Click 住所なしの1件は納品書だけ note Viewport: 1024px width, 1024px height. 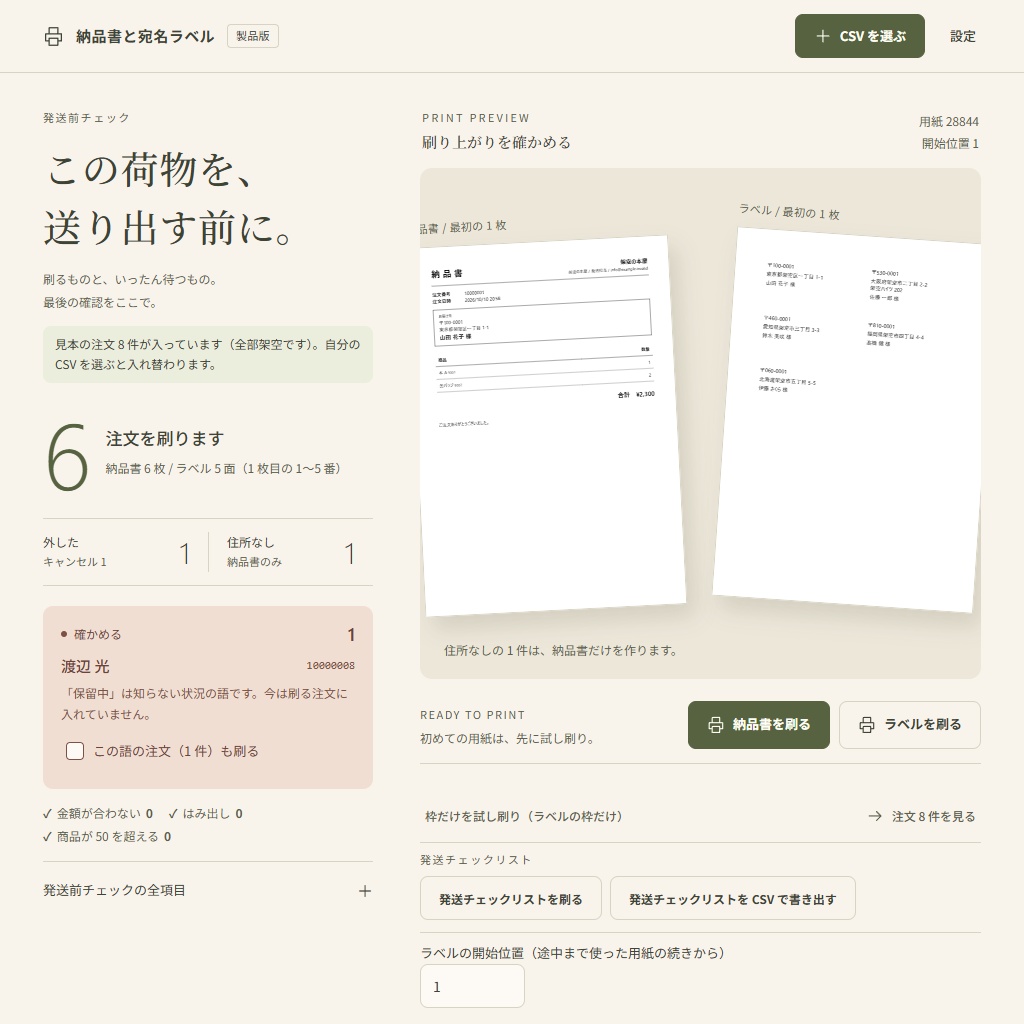coord(560,650)
